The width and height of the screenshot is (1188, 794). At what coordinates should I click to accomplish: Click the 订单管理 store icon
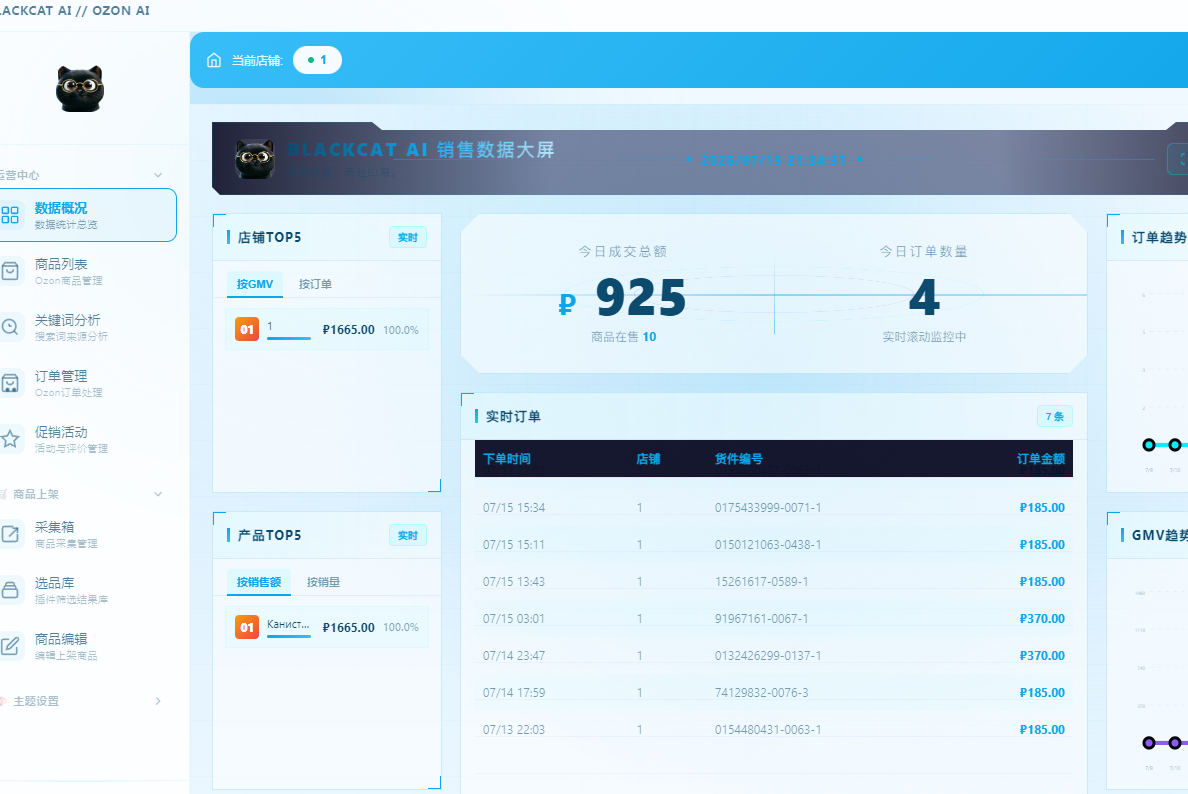(x=10, y=383)
